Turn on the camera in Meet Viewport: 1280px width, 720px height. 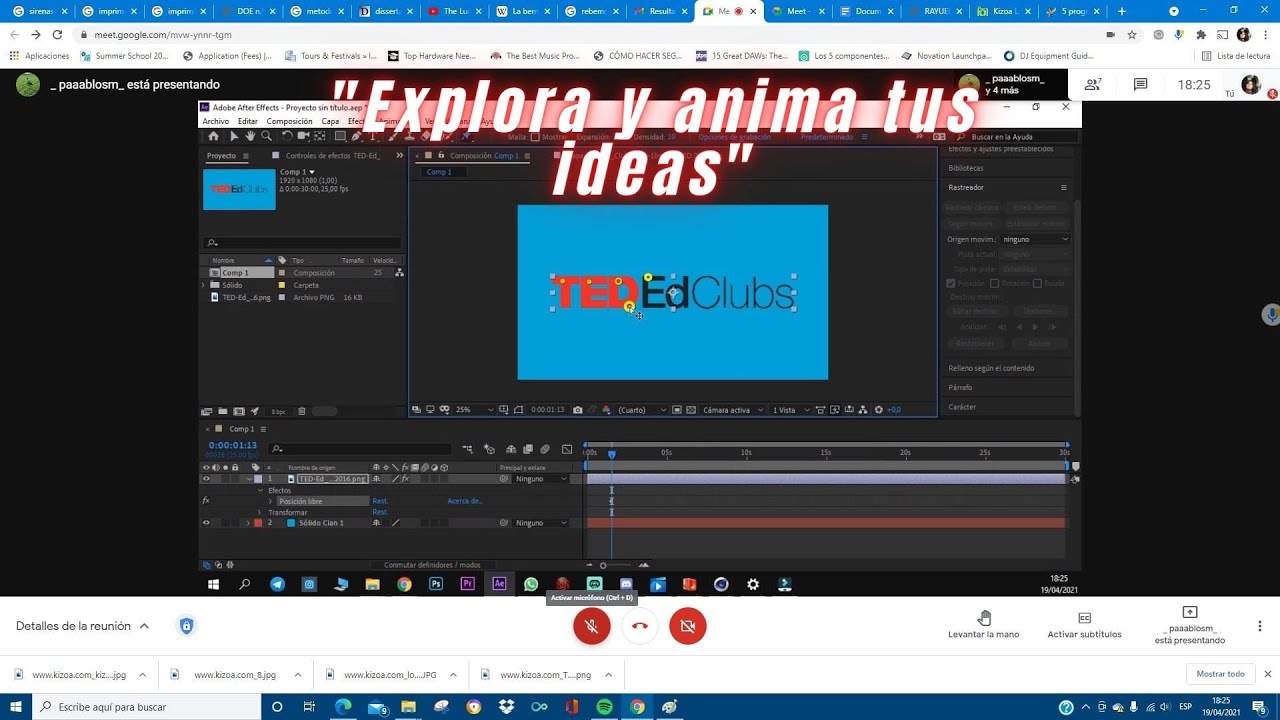pos(688,626)
